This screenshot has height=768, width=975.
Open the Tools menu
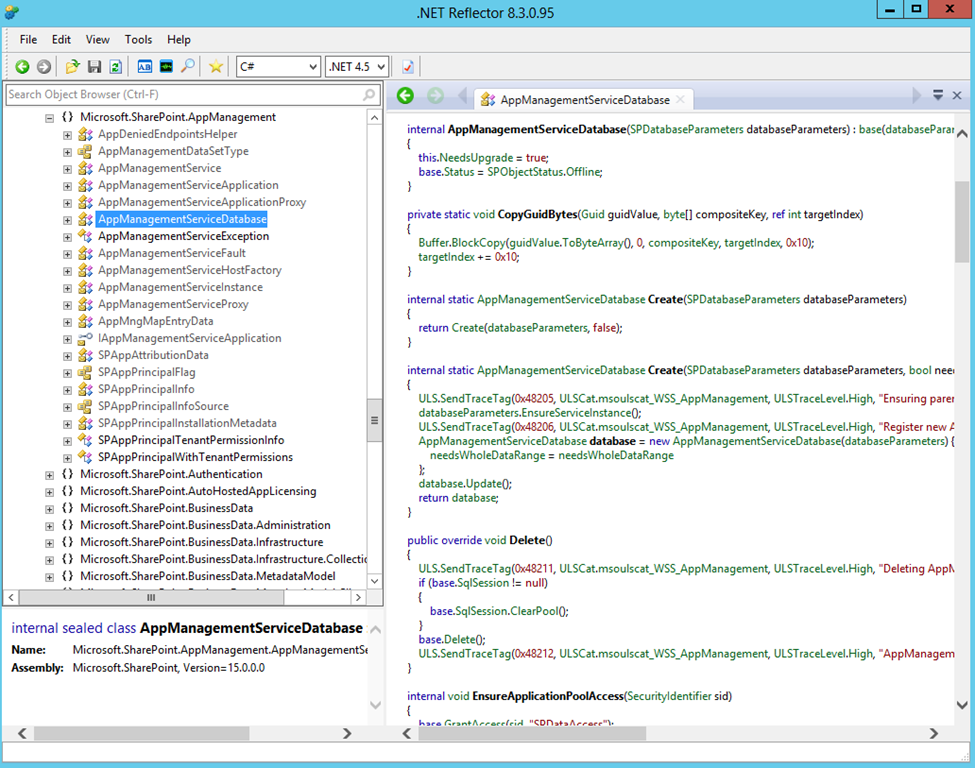pos(138,39)
